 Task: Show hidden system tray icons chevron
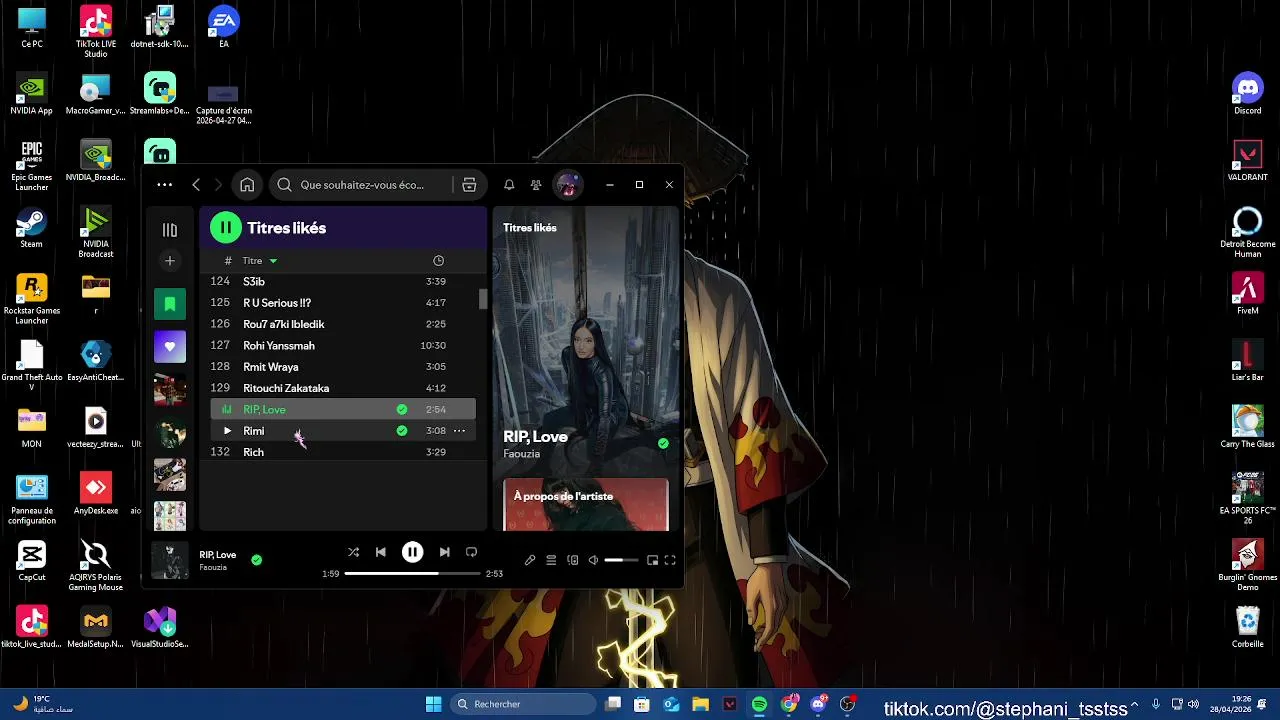click(x=1134, y=705)
